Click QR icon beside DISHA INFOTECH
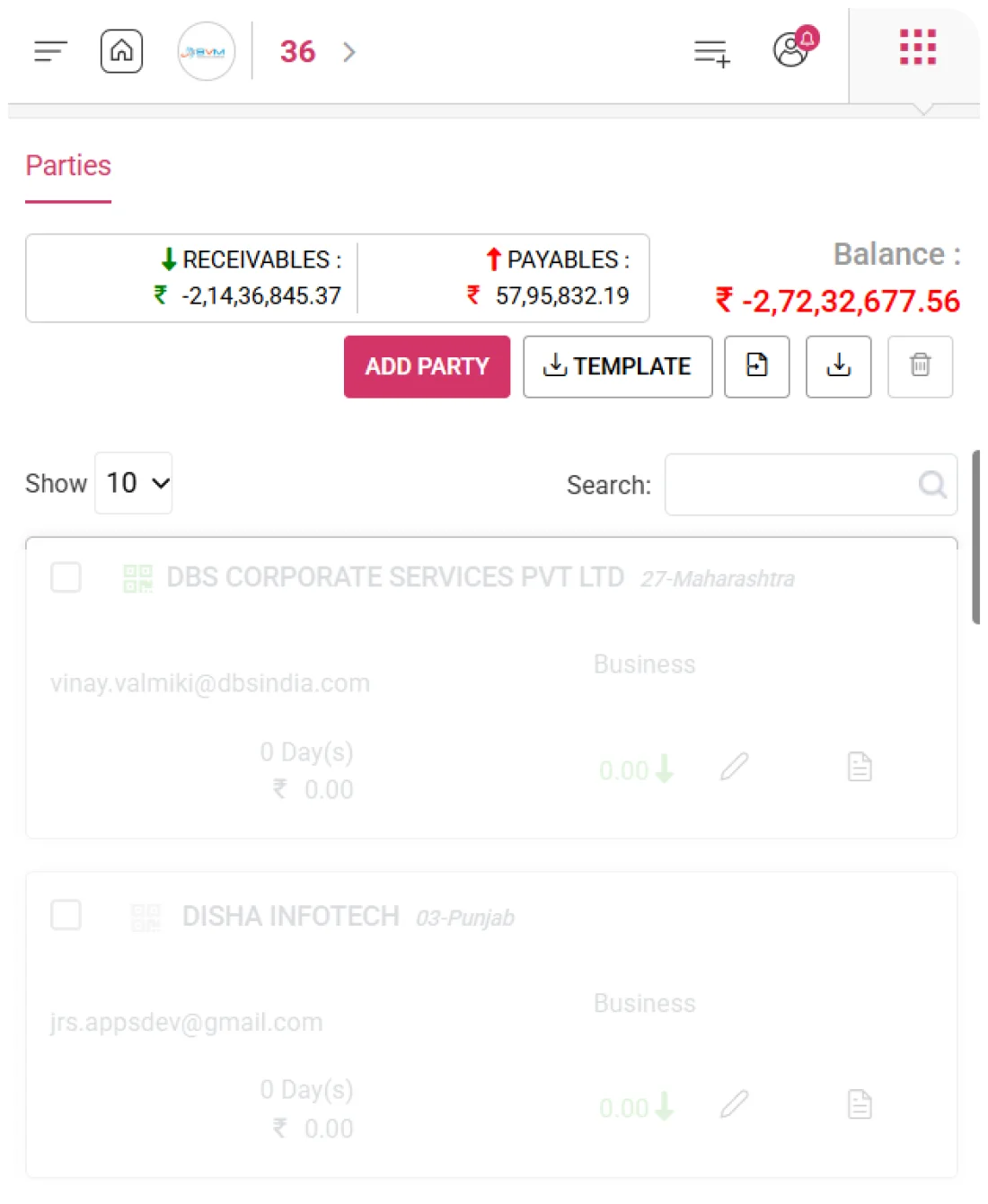 tap(146, 917)
